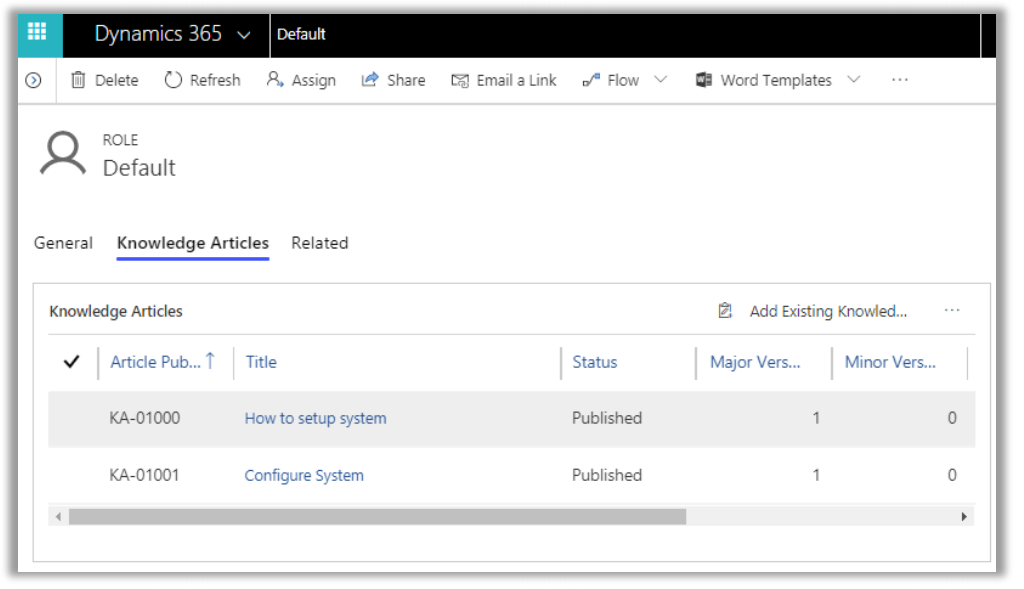Click the Flow icon
This screenshot has width=1024, height=589.
click(591, 80)
